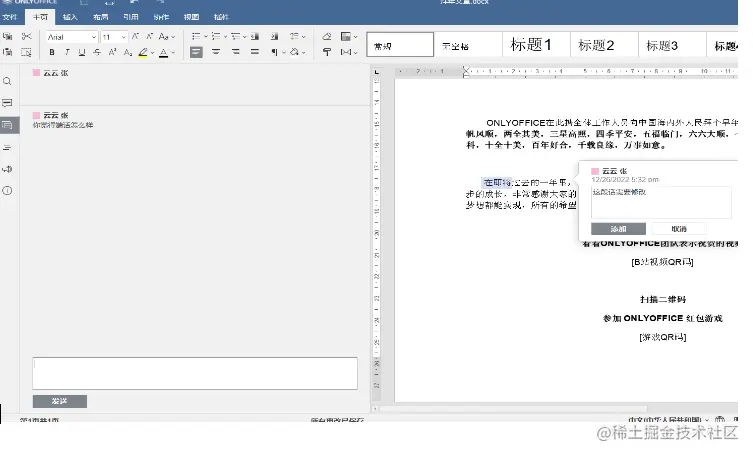Click the decrease indent icon
This screenshot has width=753, height=456.
255,36
